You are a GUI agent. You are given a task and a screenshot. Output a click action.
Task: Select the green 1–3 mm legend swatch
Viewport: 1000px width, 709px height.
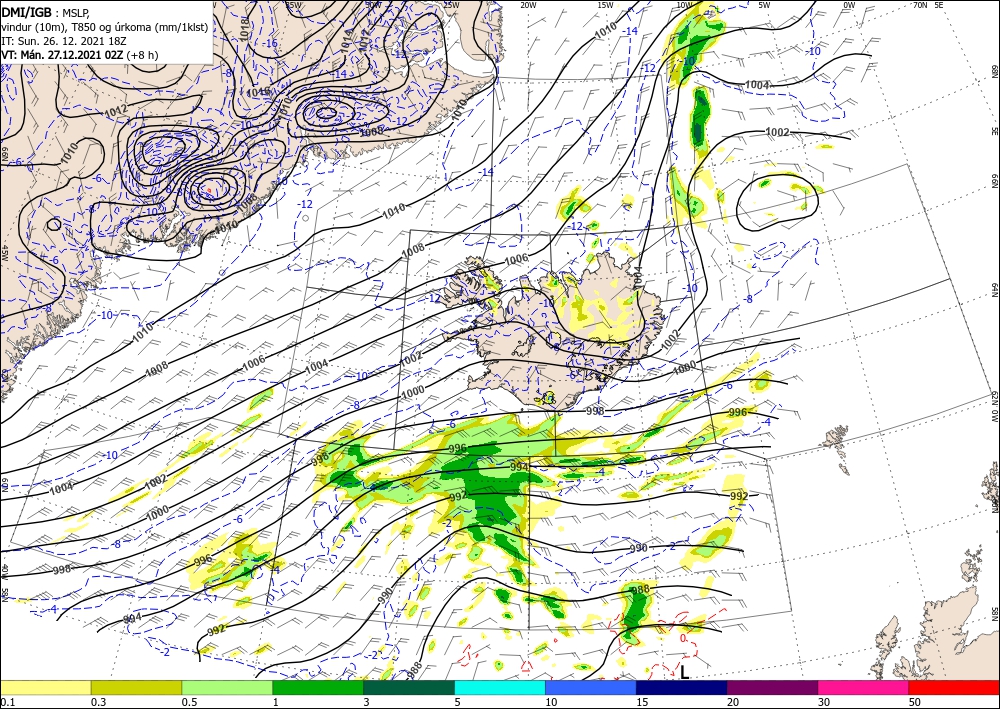click(318, 687)
